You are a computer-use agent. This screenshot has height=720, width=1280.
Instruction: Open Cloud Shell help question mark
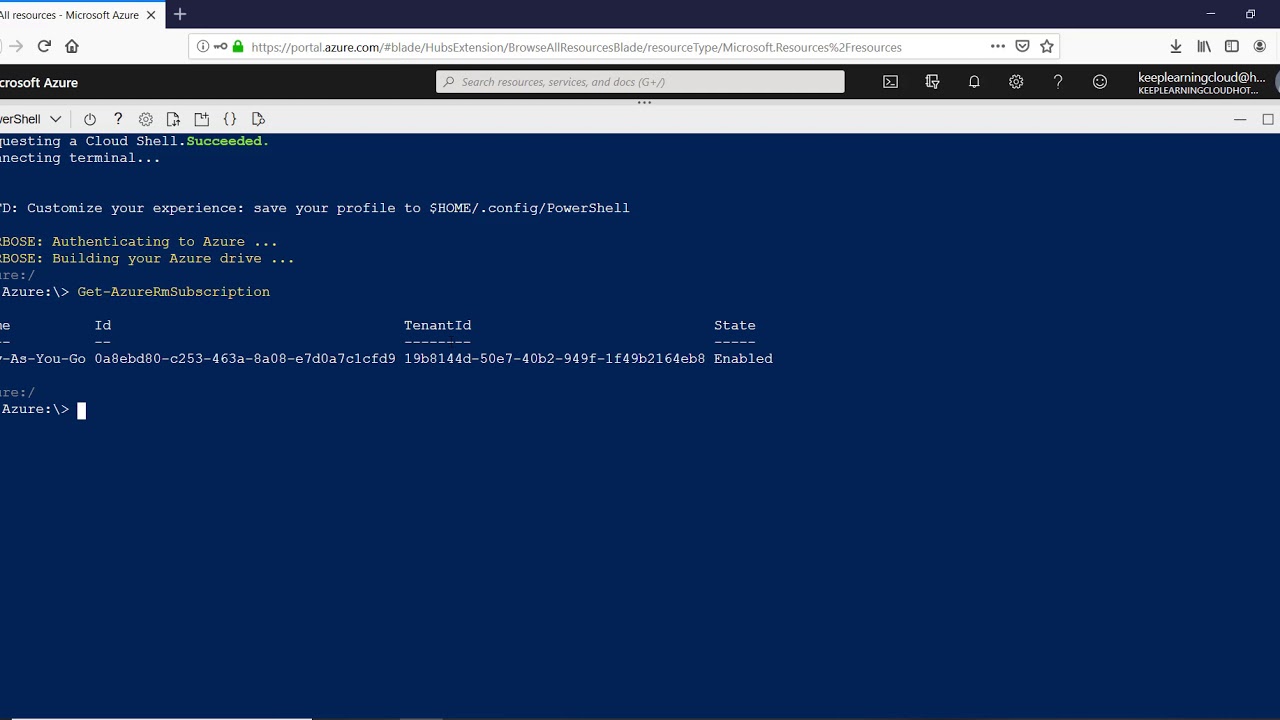[118, 119]
